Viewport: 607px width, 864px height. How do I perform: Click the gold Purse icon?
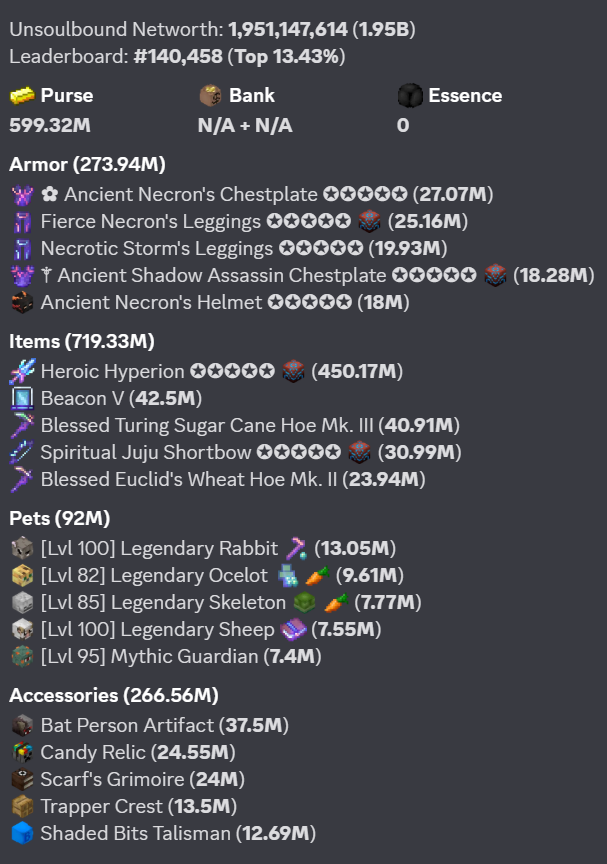tap(22, 96)
